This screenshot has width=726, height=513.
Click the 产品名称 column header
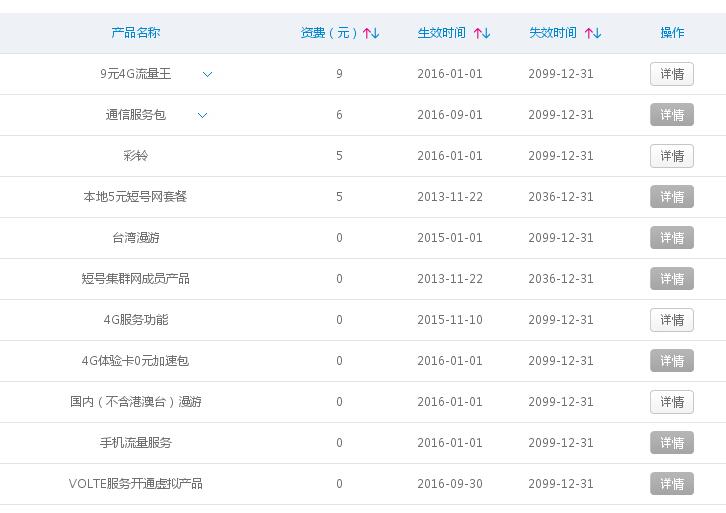tap(135, 33)
